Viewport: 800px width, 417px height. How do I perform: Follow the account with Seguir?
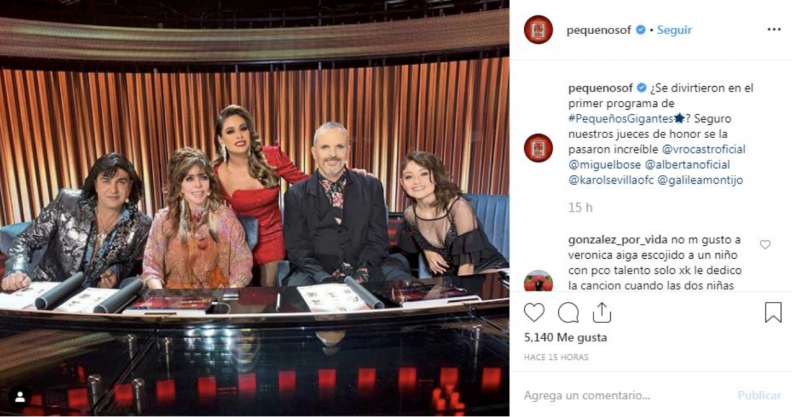[x=674, y=30]
